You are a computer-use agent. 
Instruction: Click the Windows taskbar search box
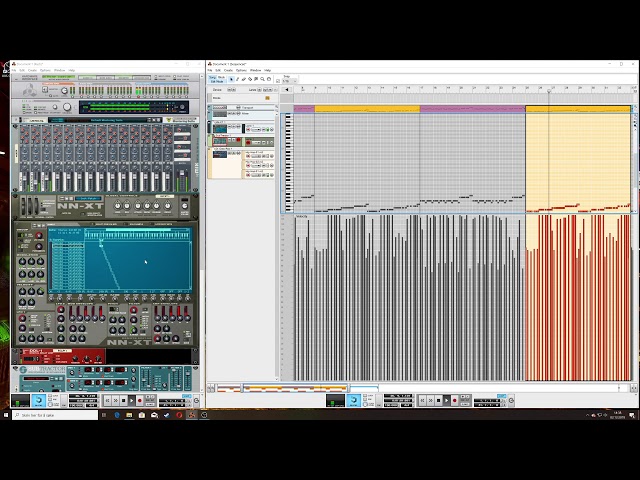click(x=55, y=415)
